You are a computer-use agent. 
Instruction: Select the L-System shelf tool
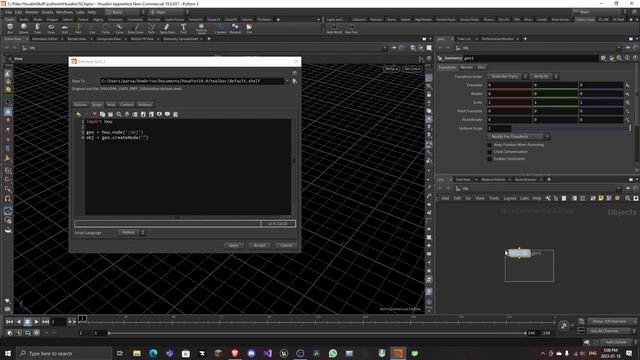220,28
